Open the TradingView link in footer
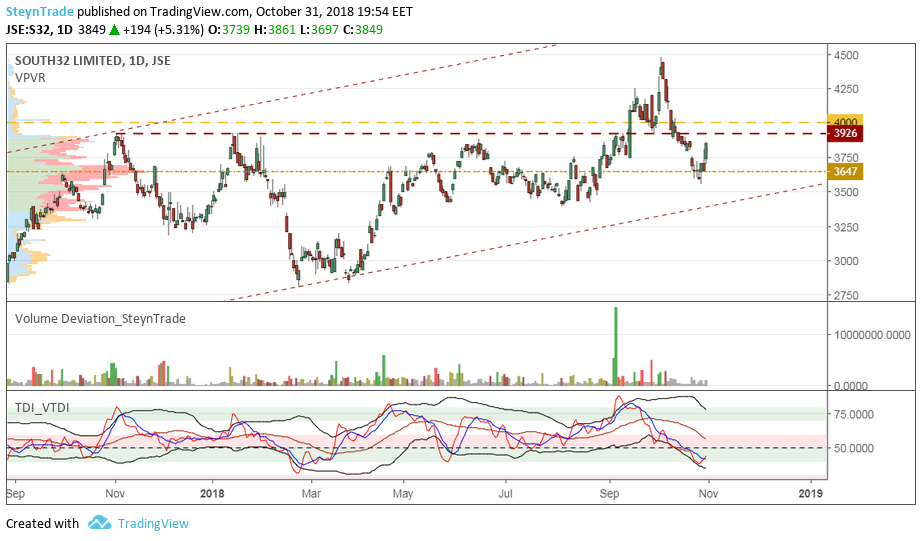 point(153,523)
